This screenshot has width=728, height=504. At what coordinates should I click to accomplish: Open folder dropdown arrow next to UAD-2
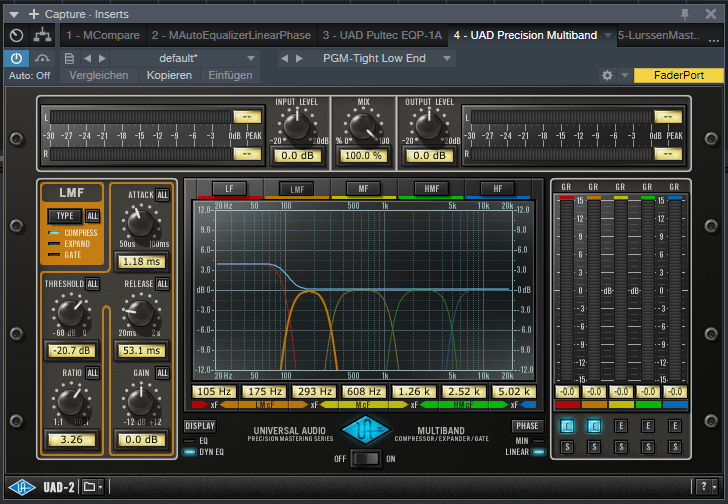click(x=101, y=487)
